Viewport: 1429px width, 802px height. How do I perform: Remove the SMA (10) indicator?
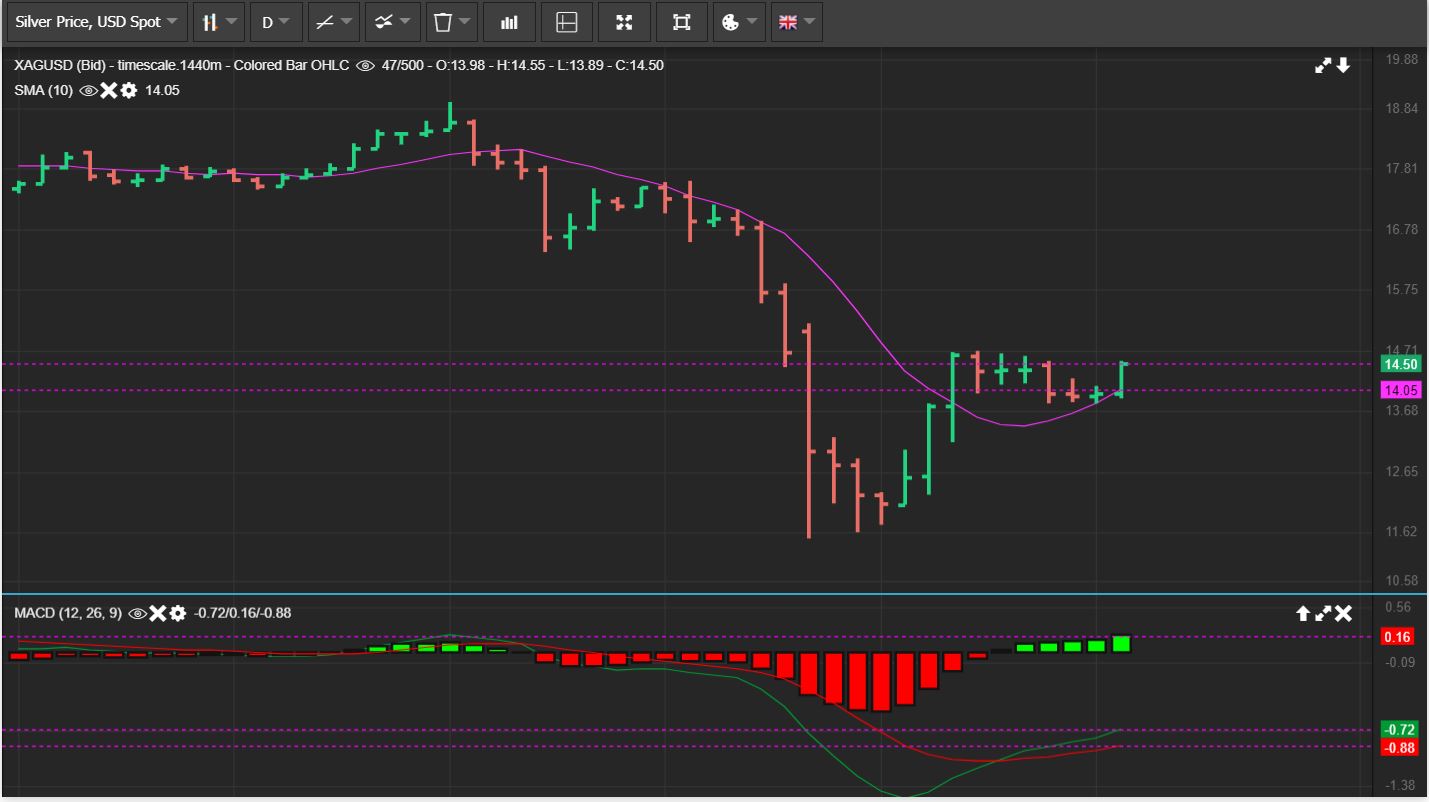[x=109, y=90]
